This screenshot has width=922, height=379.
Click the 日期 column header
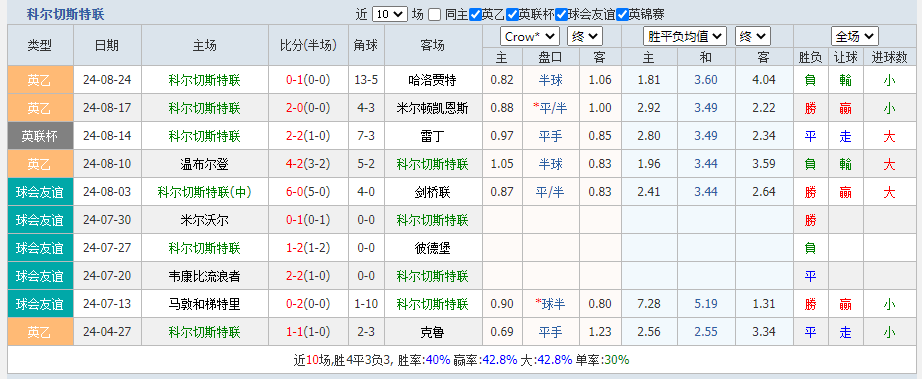tap(107, 45)
